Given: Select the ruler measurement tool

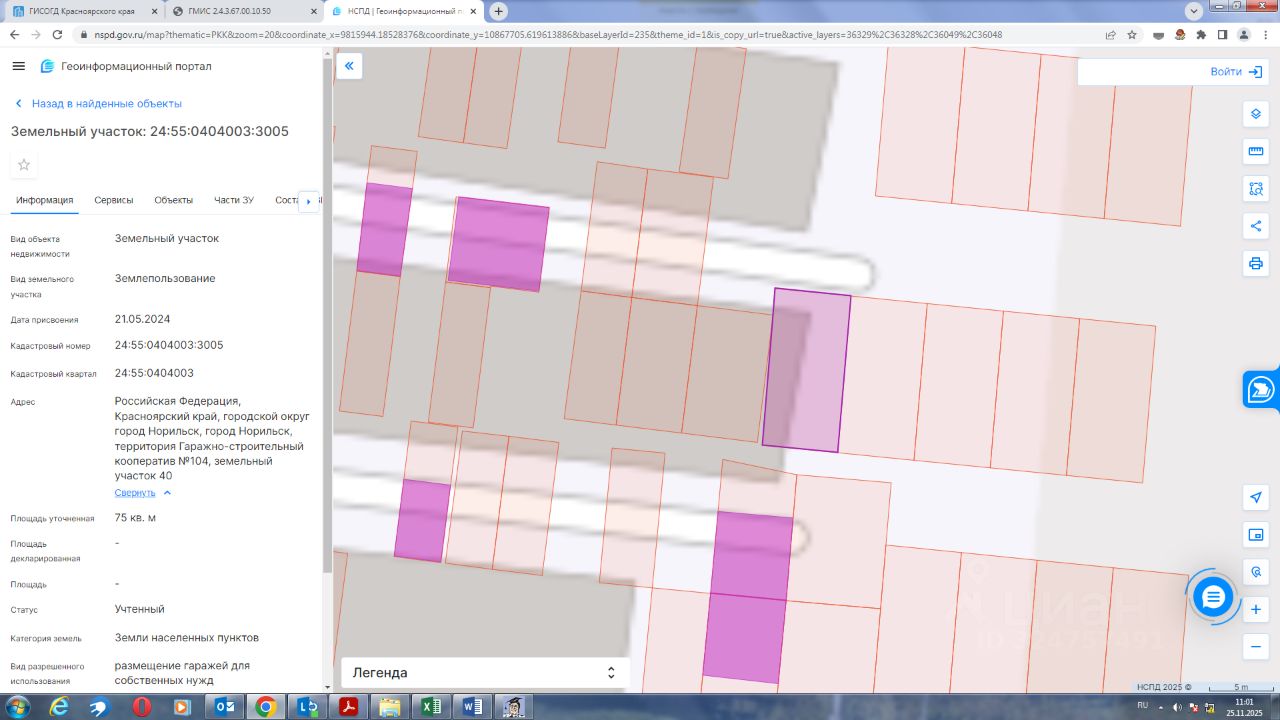Looking at the screenshot, I should 1256,151.
